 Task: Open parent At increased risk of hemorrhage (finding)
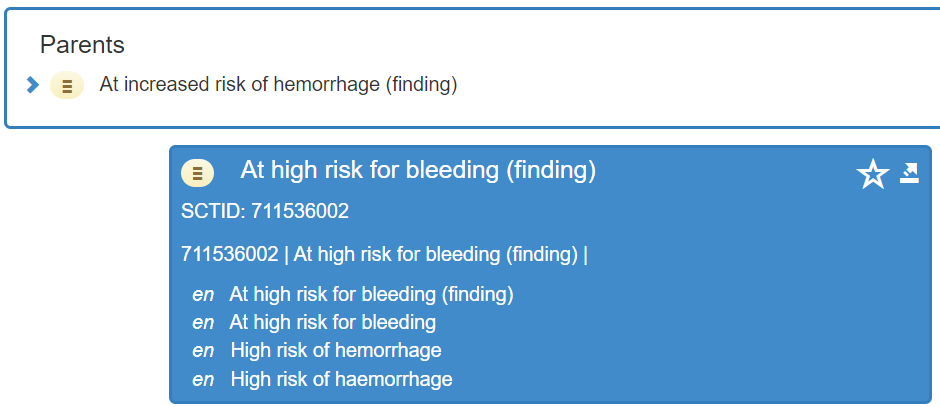point(278,85)
